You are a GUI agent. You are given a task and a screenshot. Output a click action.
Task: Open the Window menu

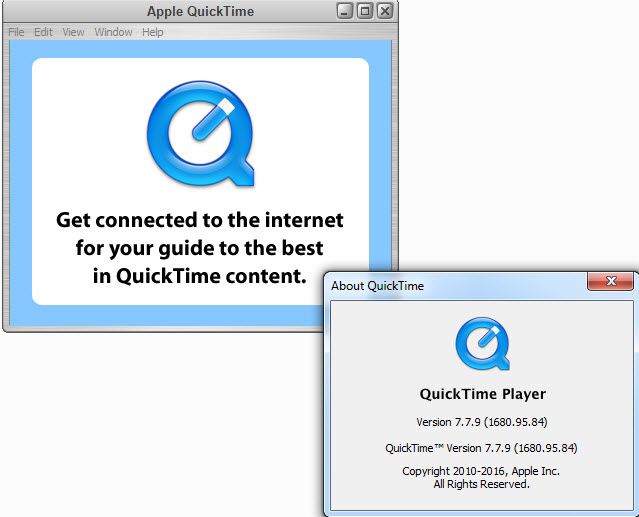click(113, 32)
